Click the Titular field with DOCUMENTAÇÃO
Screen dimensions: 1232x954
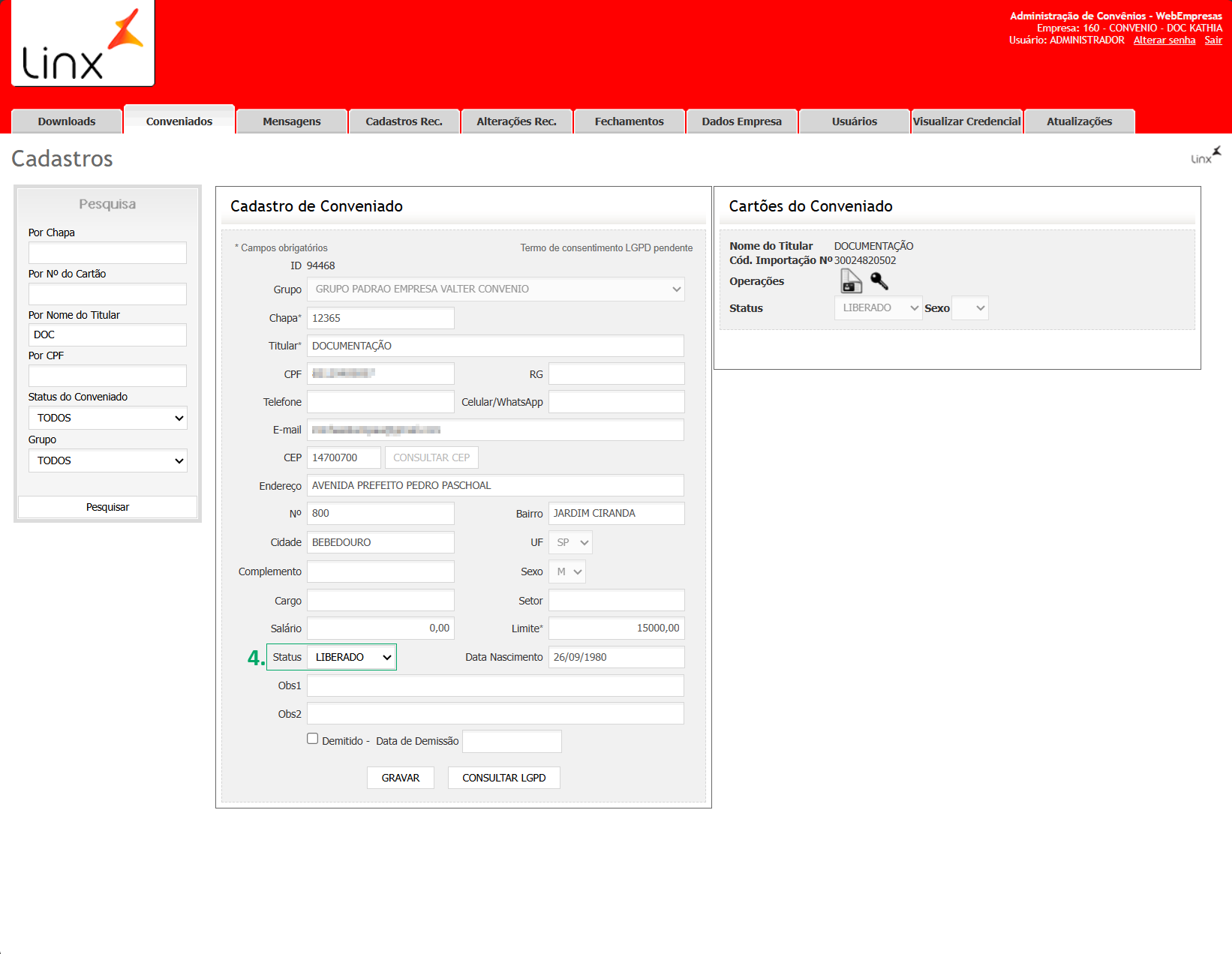tap(496, 346)
